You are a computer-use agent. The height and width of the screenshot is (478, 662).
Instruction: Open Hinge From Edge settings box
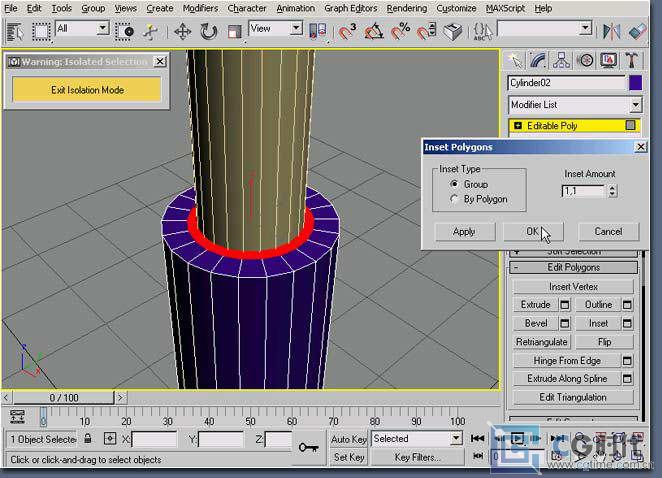coord(627,361)
